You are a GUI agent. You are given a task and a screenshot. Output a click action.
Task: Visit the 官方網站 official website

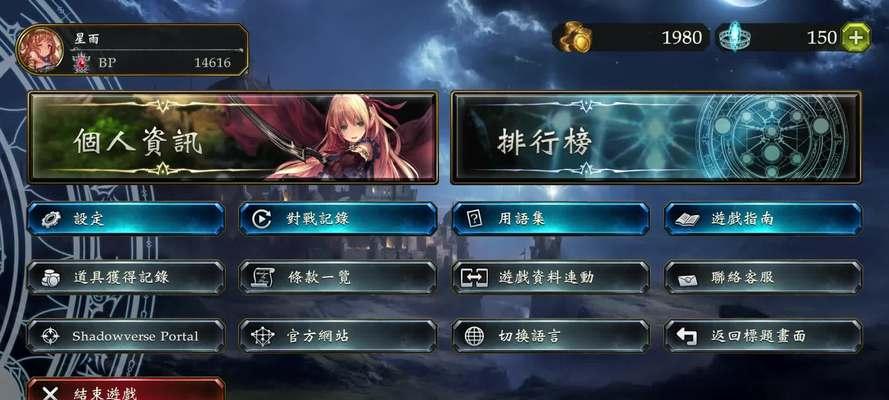pyautogui.click(x=338, y=336)
